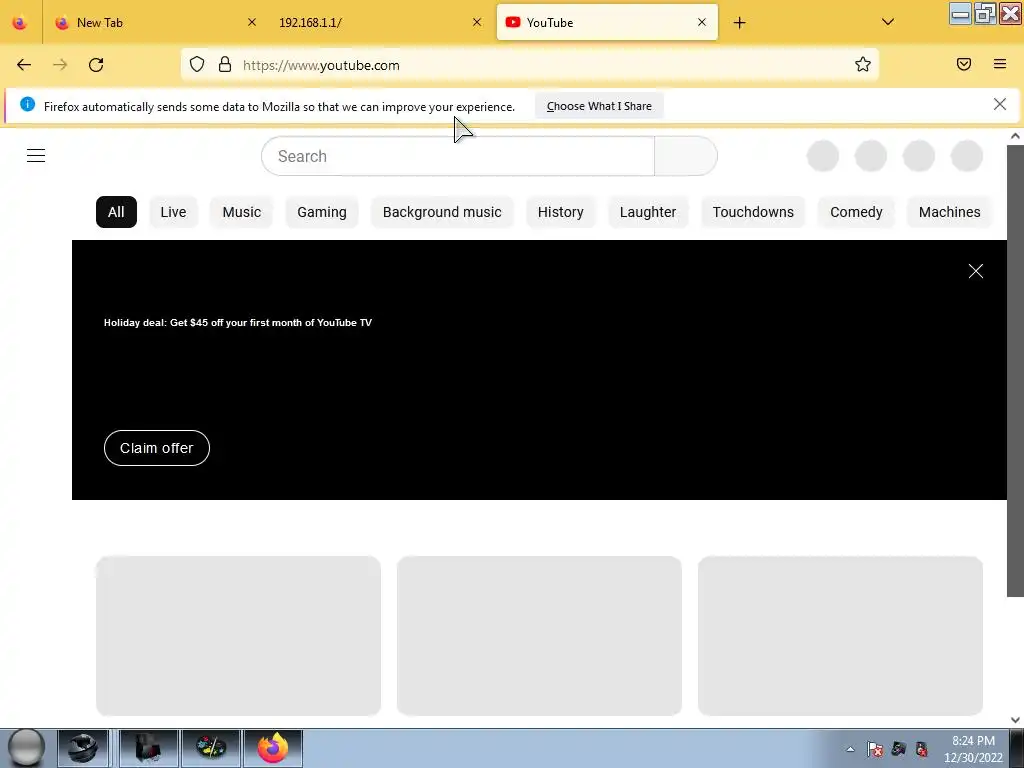Open the list all tabs dropdown
Screen dimensions: 1024x768
pos(888,22)
